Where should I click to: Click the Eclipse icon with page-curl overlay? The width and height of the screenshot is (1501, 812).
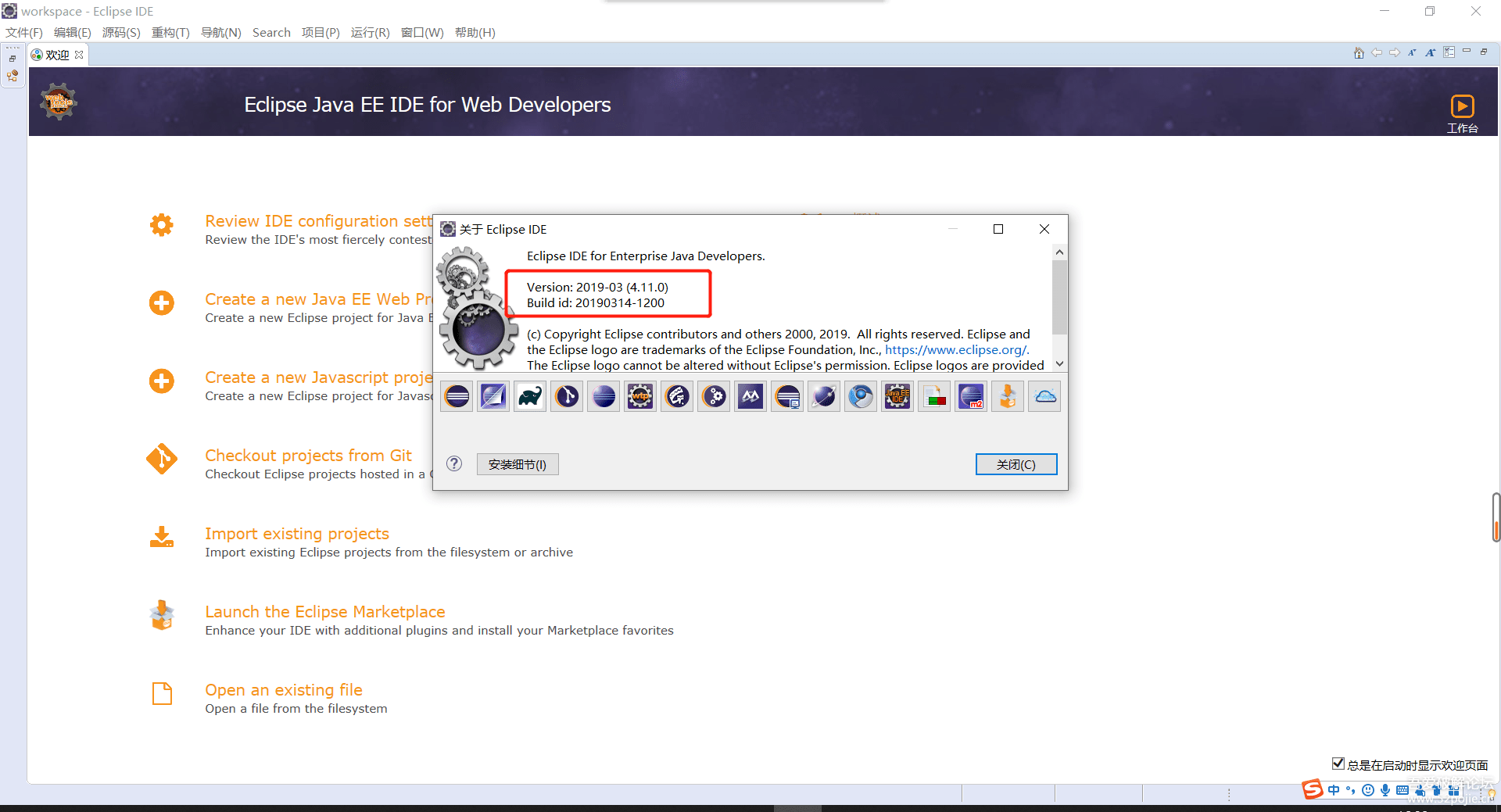pos(493,397)
